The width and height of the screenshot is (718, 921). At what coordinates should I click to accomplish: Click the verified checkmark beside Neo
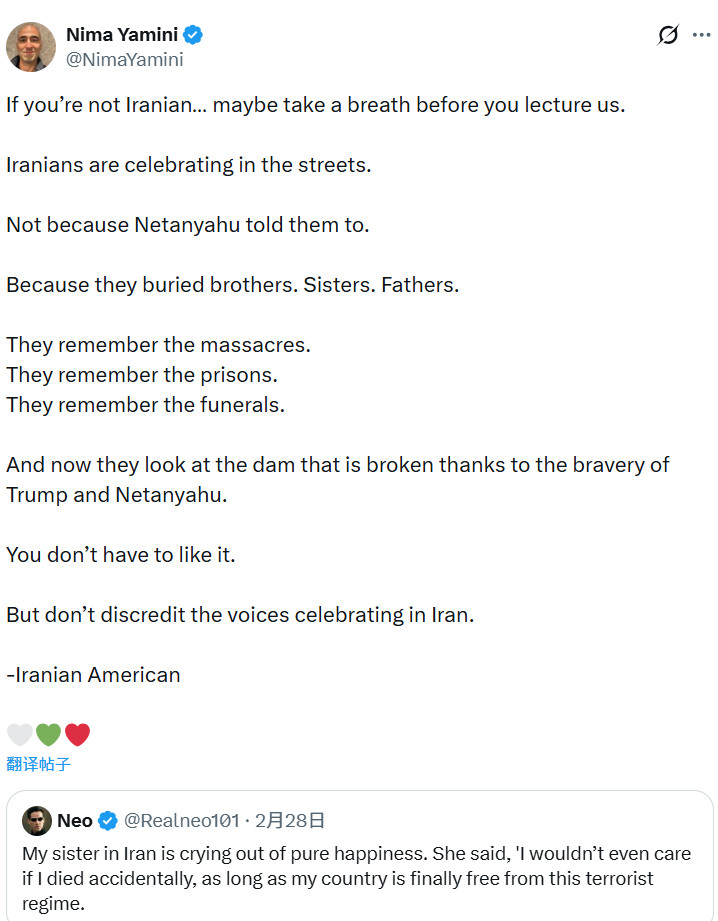tap(106, 820)
